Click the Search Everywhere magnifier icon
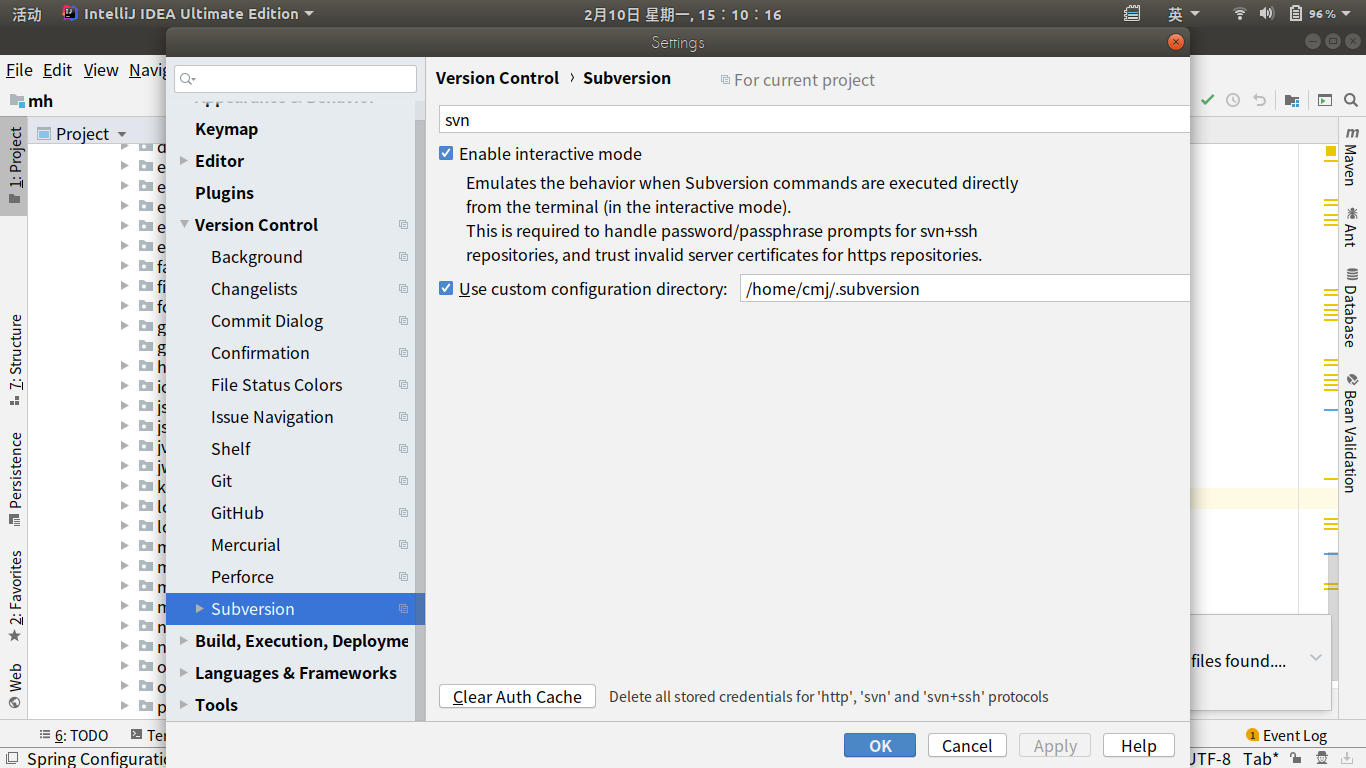This screenshot has width=1366, height=768. pyautogui.click(x=1351, y=100)
